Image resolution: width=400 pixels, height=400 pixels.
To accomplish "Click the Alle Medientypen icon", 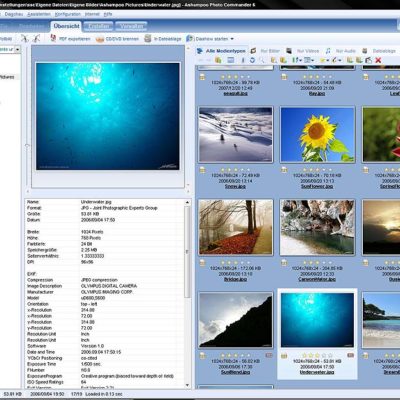I will click(200, 51).
